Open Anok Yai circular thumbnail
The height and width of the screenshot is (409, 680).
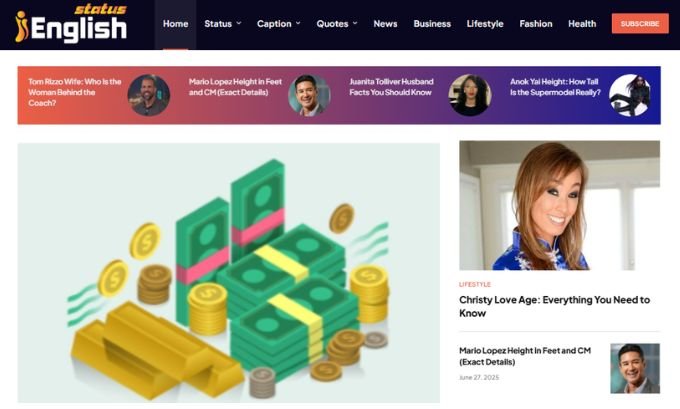click(x=630, y=95)
